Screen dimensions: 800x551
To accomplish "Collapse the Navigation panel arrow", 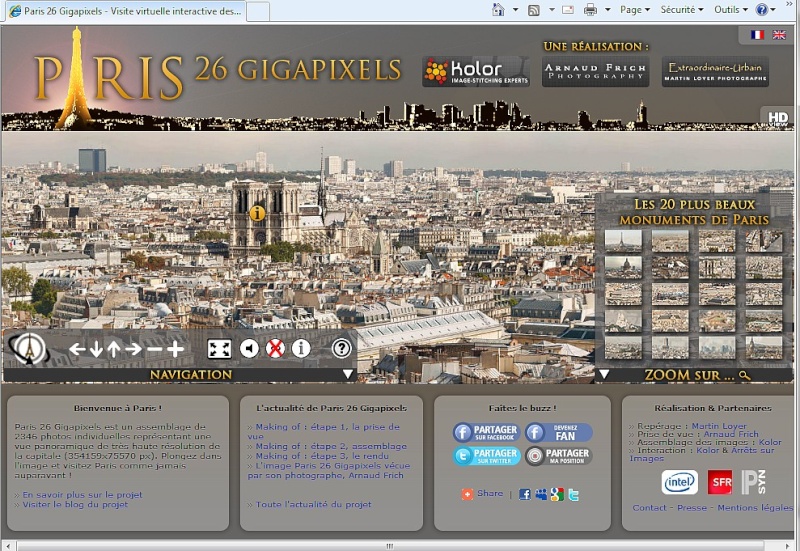I will tap(348, 374).
